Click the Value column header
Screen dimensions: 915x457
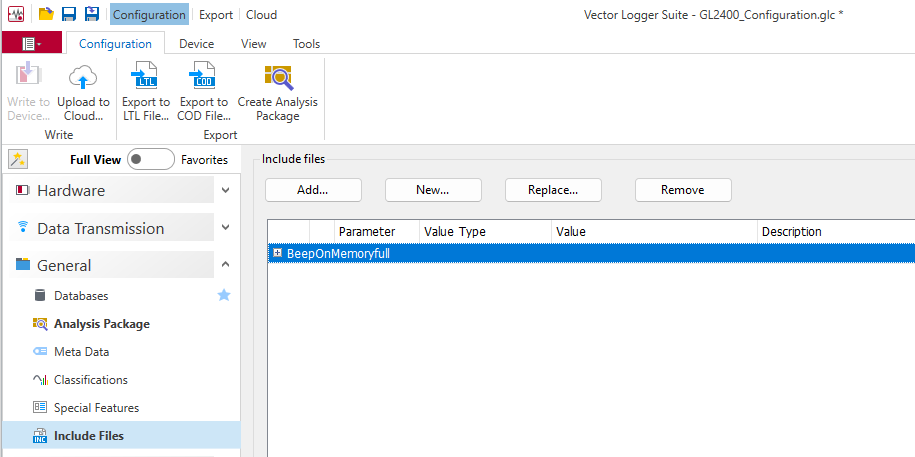point(655,232)
